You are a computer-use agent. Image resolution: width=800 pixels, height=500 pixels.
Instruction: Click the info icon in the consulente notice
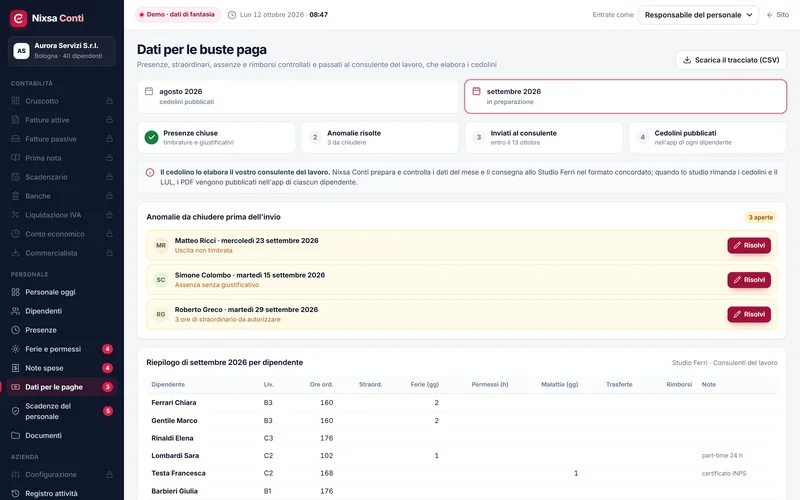[150, 172]
